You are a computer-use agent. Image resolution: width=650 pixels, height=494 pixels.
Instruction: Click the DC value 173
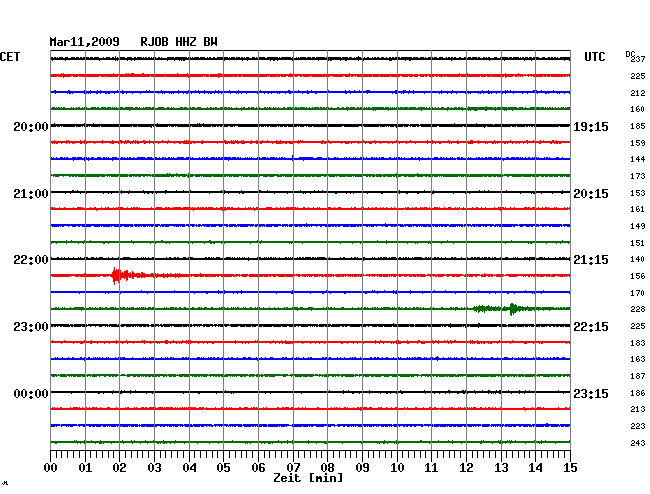coord(638,176)
